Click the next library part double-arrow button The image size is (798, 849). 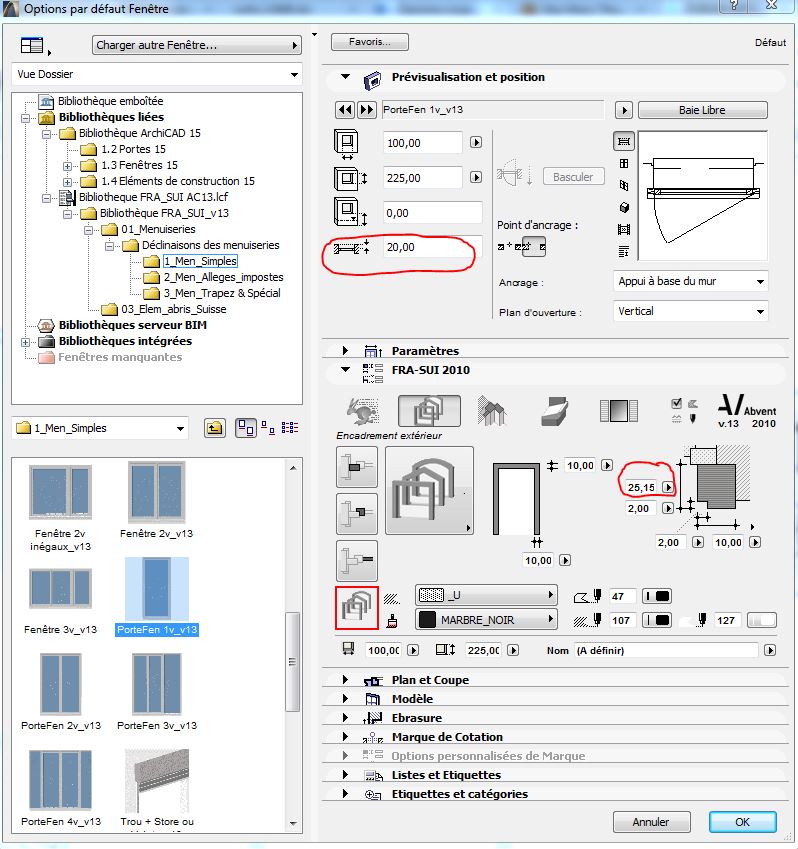[x=367, y=110]
